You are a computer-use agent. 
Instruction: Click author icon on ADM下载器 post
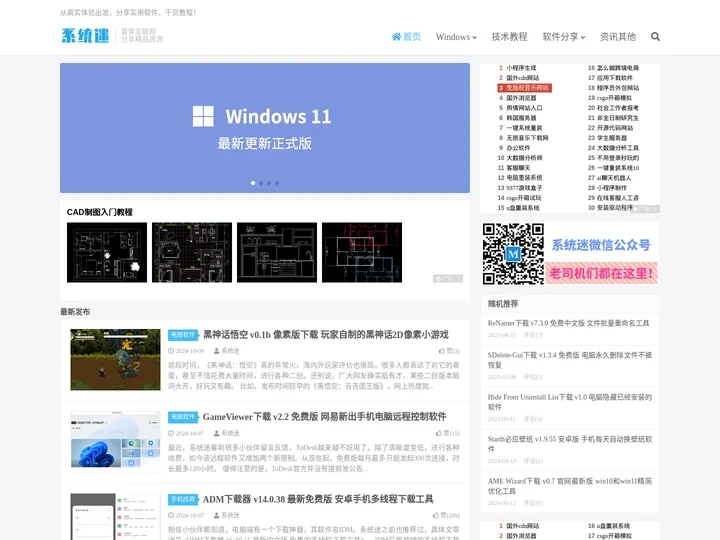217,515
